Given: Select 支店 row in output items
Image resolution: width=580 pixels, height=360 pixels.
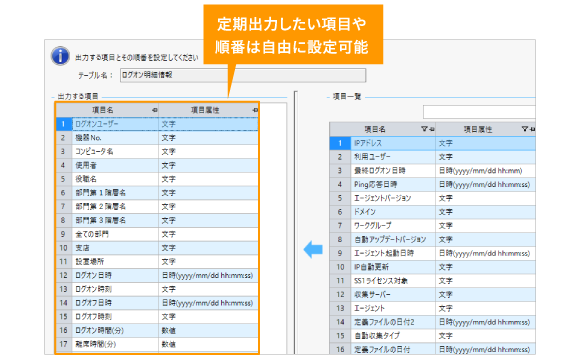Looking at the screenshot, I should [x=157, y=248].
